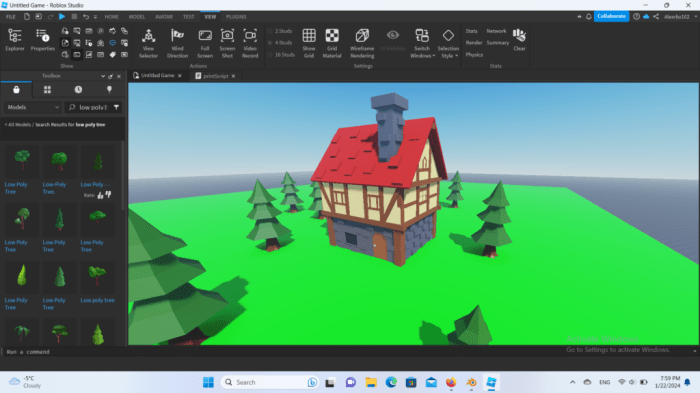Open the Toolbox Marketplace tab

pos(16,90)
